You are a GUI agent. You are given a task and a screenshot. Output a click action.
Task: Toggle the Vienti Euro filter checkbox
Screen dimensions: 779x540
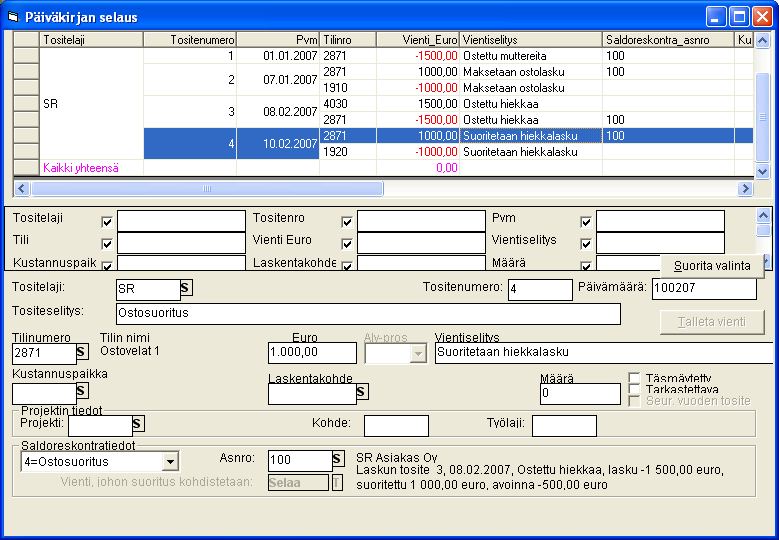(x=347, y=244)
